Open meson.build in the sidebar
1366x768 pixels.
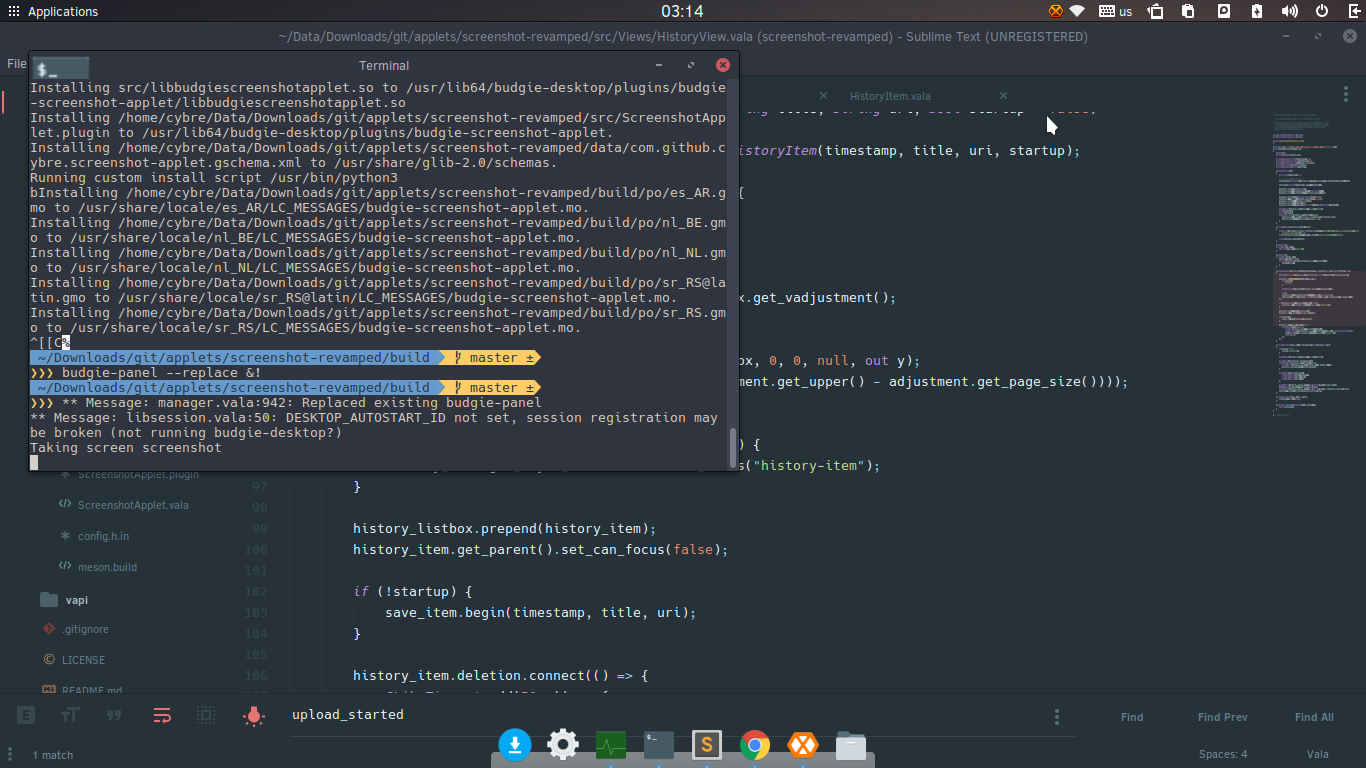[x=107, y=567]
